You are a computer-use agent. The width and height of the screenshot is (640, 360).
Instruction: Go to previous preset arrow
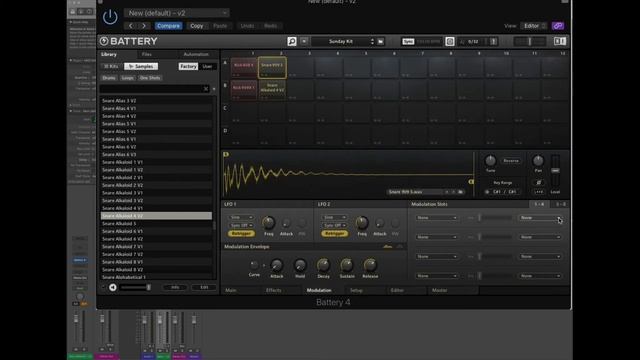(x=131, y=26)
